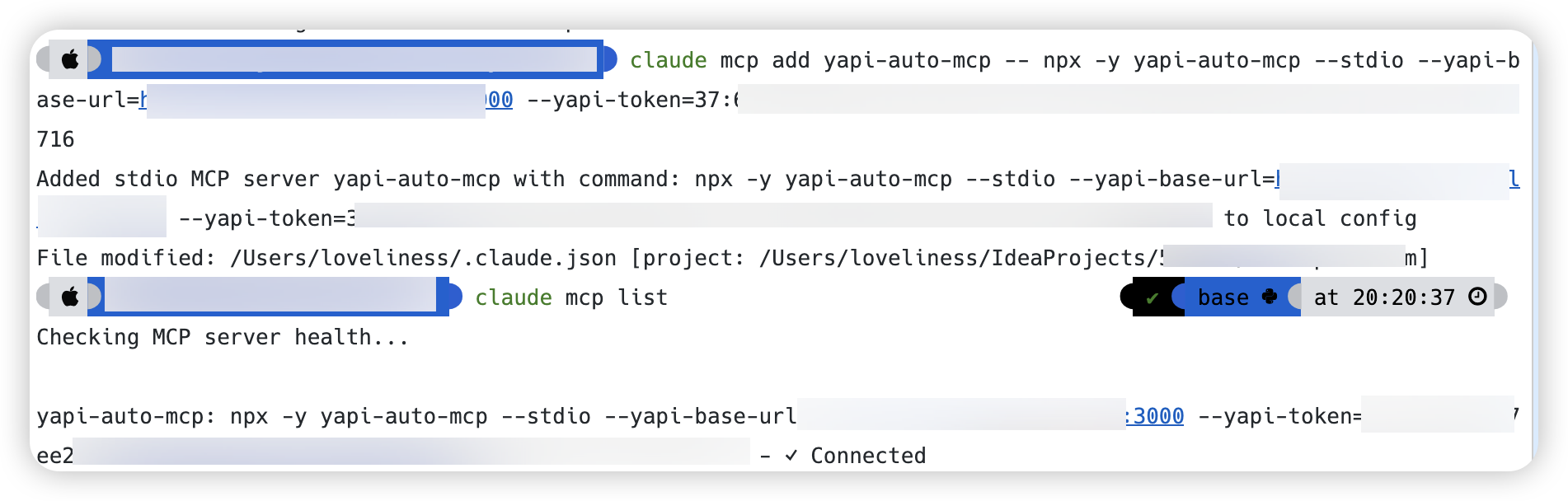This screenshot has width=1568, height=501.
Task: Click the Apple logo beside 'claude mcp list'
Action: coord(71,297)
